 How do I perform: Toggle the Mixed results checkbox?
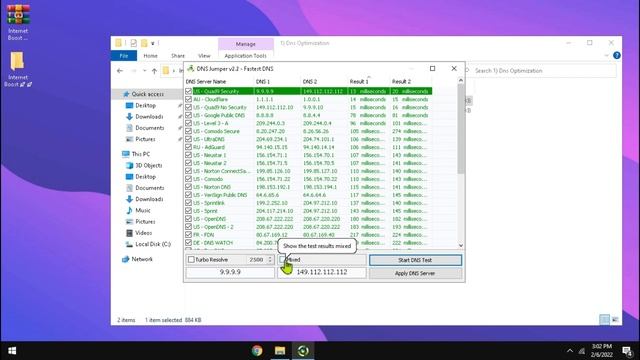pos(282,260)
